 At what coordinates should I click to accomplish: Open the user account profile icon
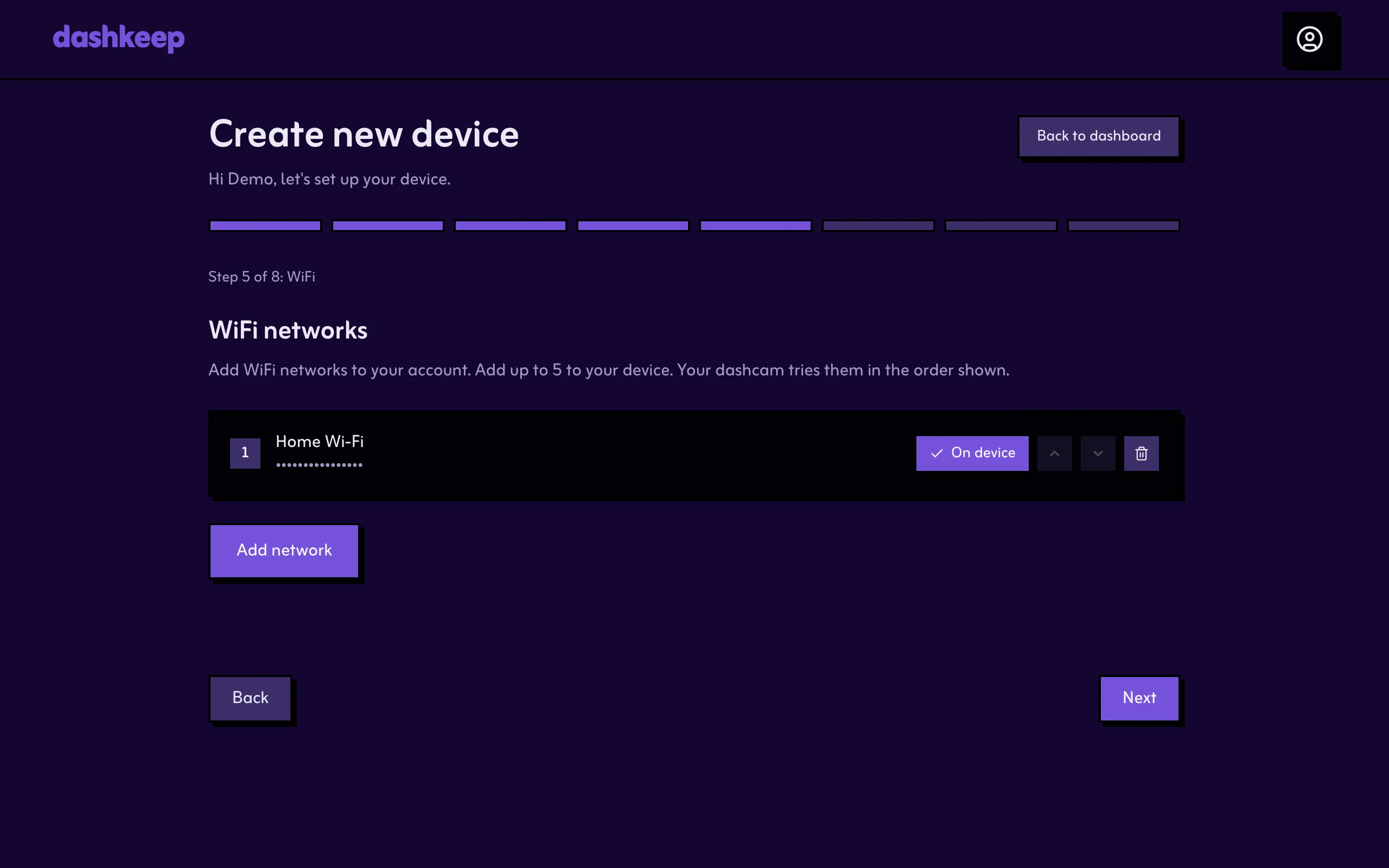tap(1309, 39)
